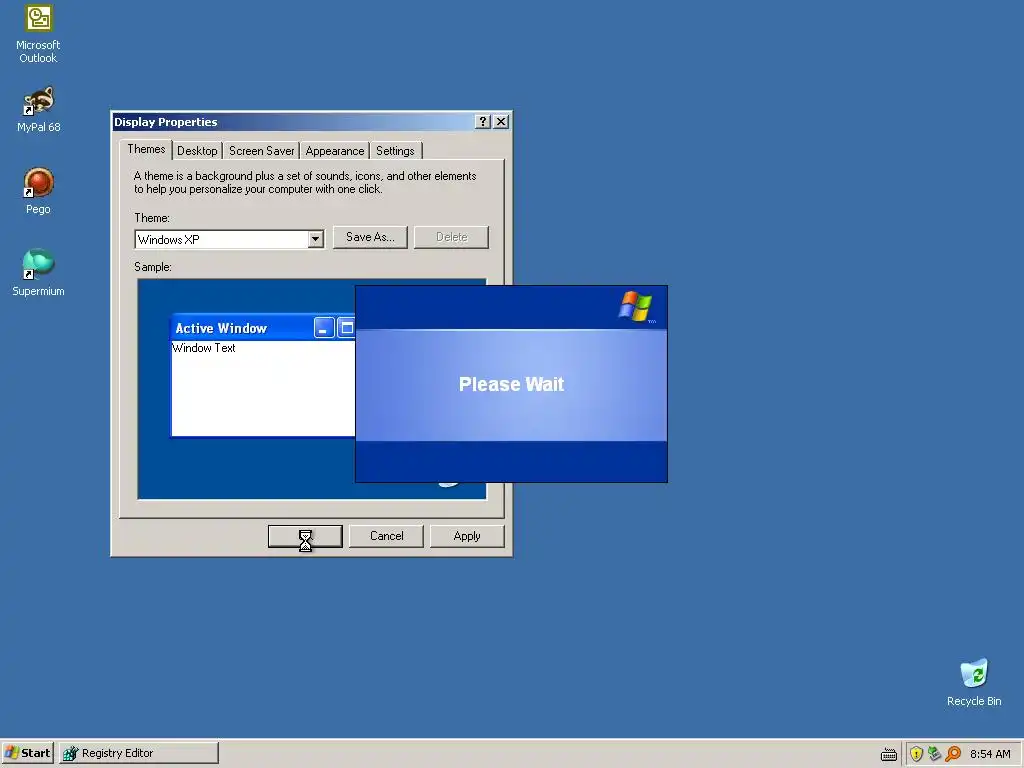
Task: Click the orange magnifier tray icon
Action: [x=953, y=754]
